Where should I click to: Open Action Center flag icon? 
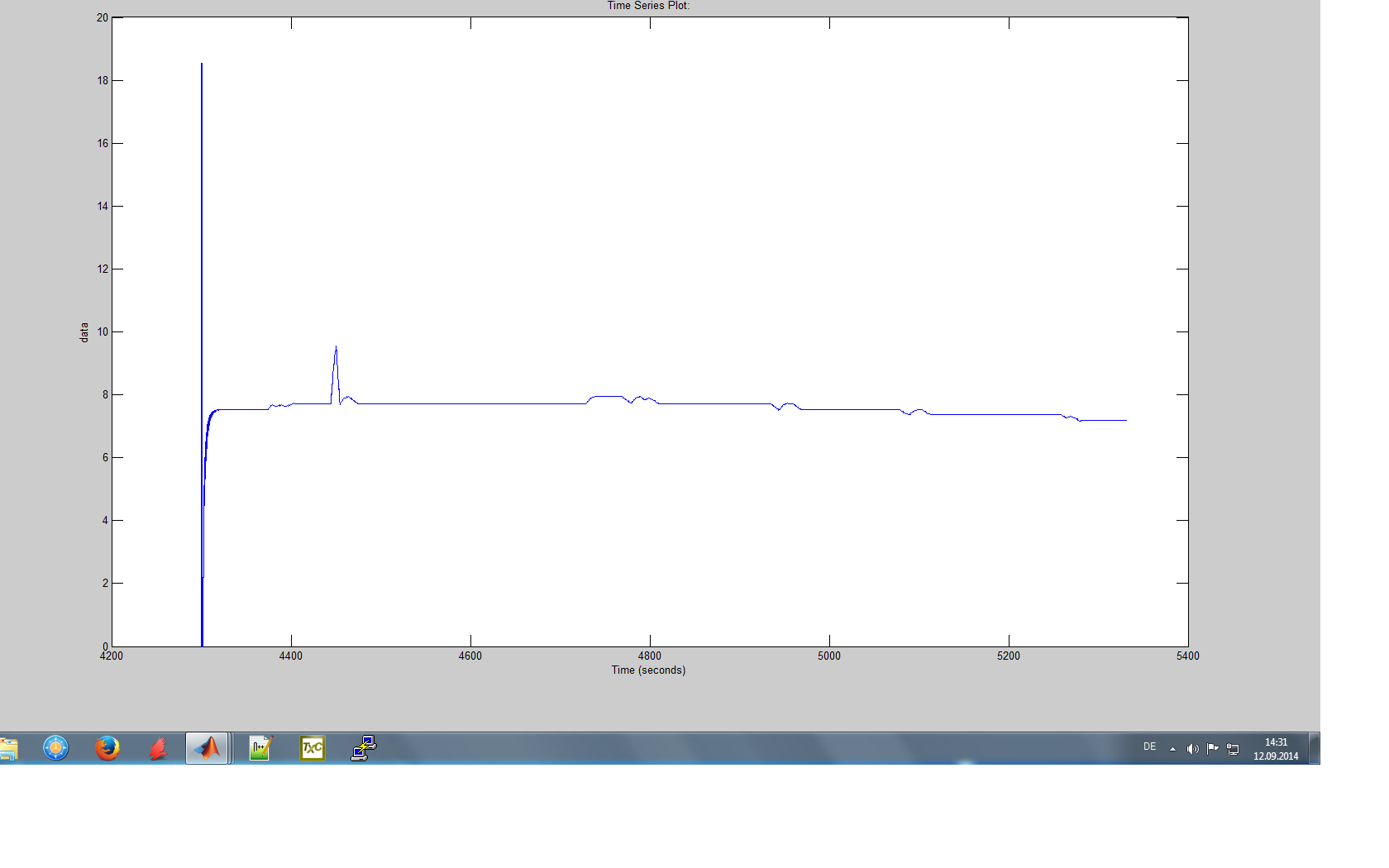point(1212,749)
